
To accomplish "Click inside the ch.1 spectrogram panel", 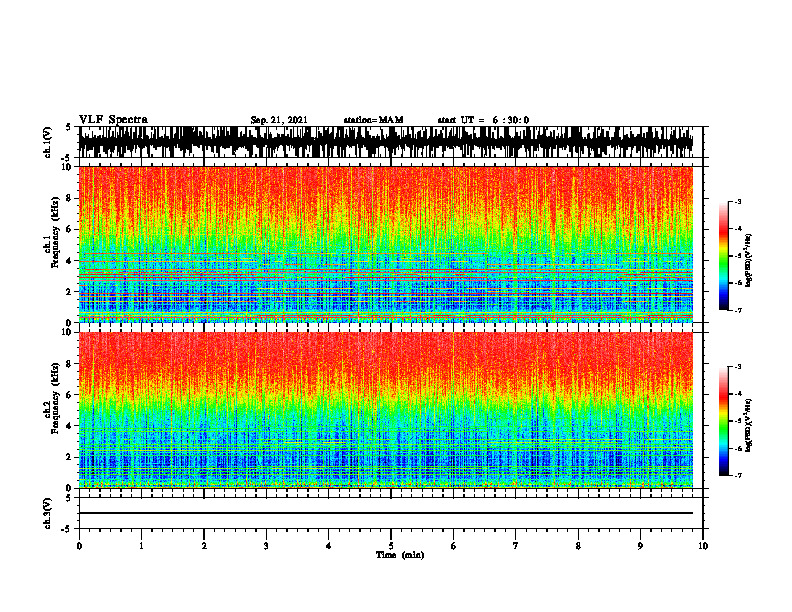I will click(386, 244).
